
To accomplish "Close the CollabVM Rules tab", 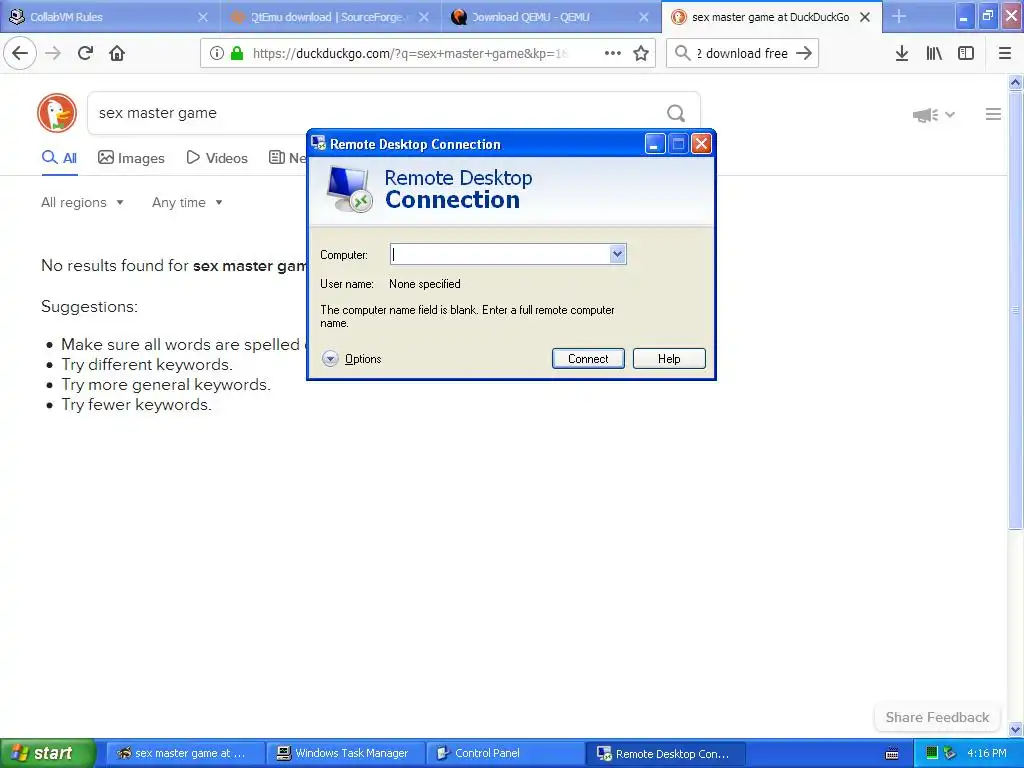I will (x=203, y=17).
